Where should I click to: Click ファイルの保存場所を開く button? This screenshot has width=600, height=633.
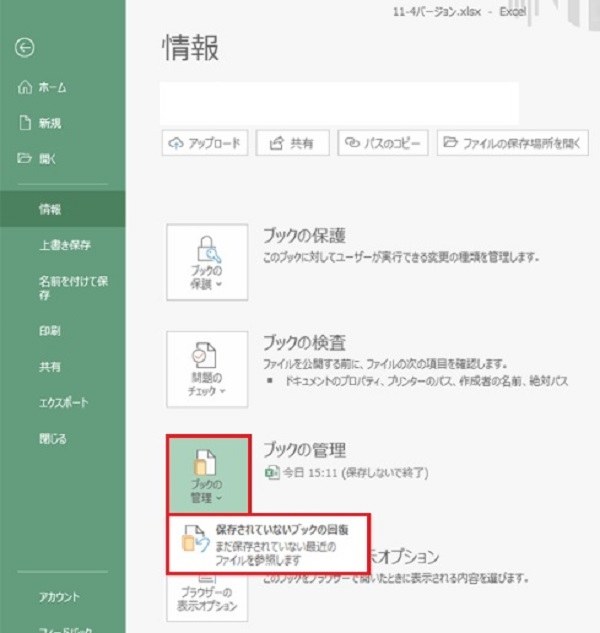point(513,143)
